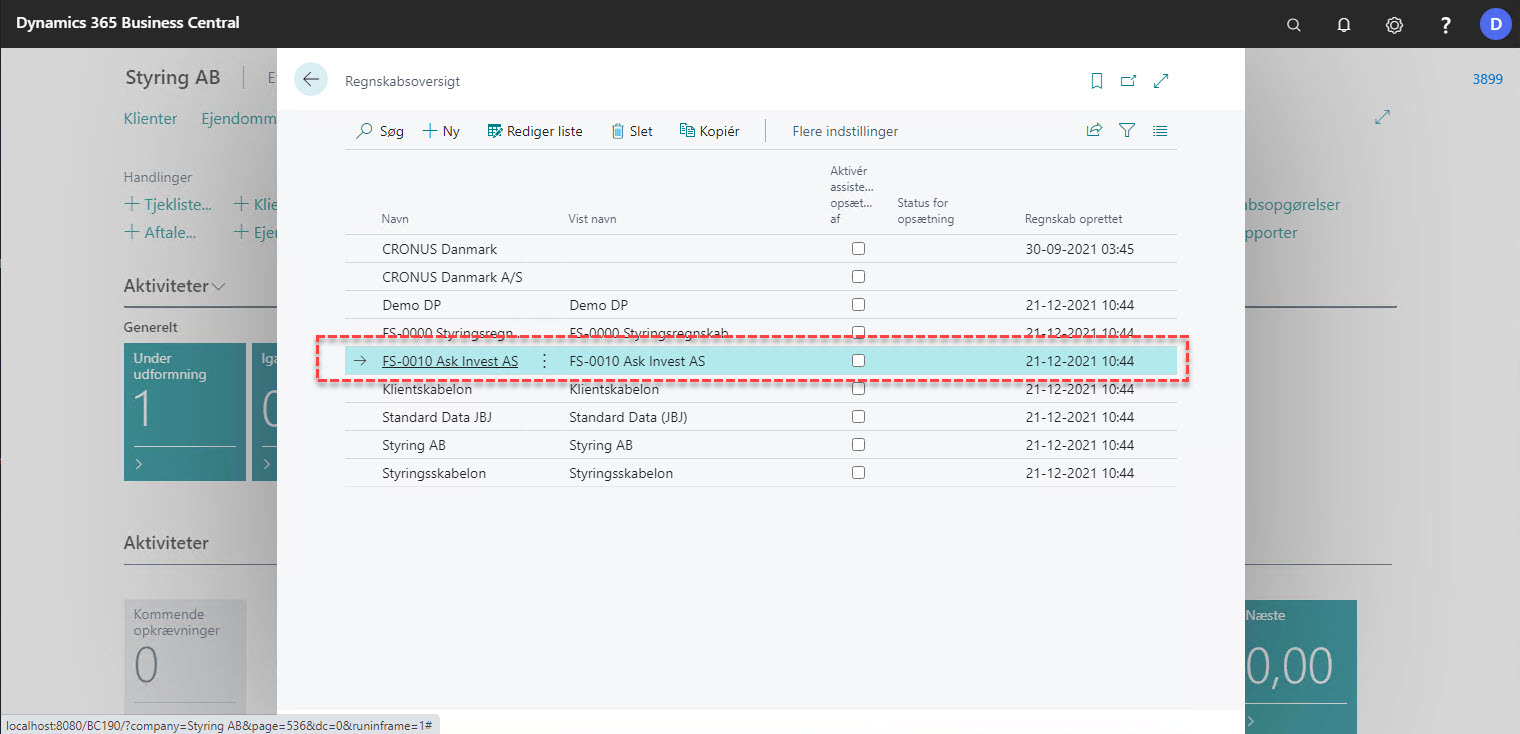This screenshot has height=734, width=1520.
Task: Click the Styring AB company heading in the background
Action: (x=172, y=78)
